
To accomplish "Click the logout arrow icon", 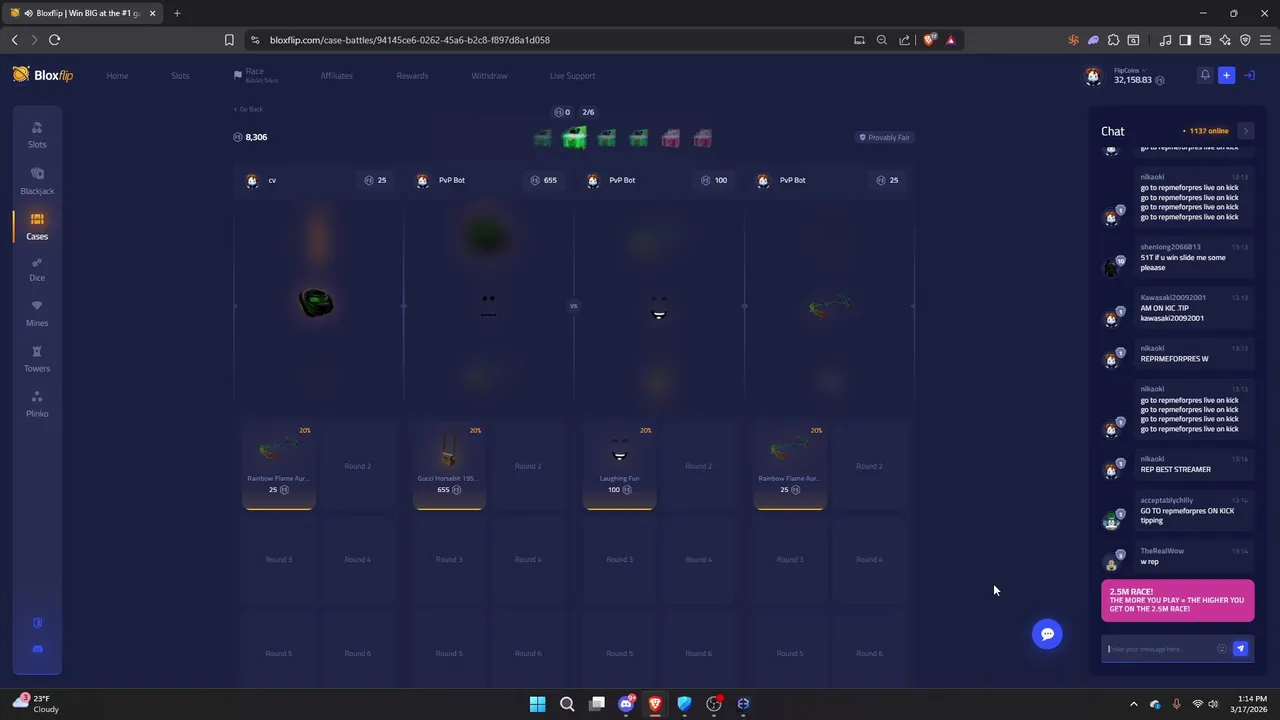I will point(1249,75).
